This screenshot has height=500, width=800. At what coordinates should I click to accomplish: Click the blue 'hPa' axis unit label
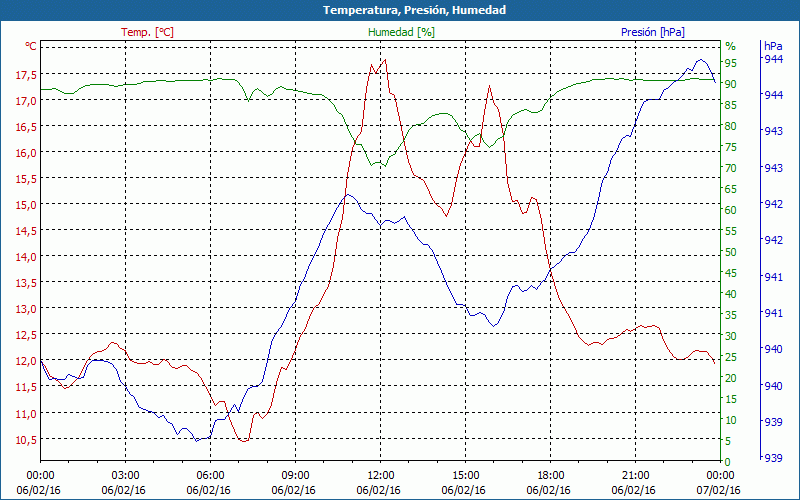click(x=773, y=46)
